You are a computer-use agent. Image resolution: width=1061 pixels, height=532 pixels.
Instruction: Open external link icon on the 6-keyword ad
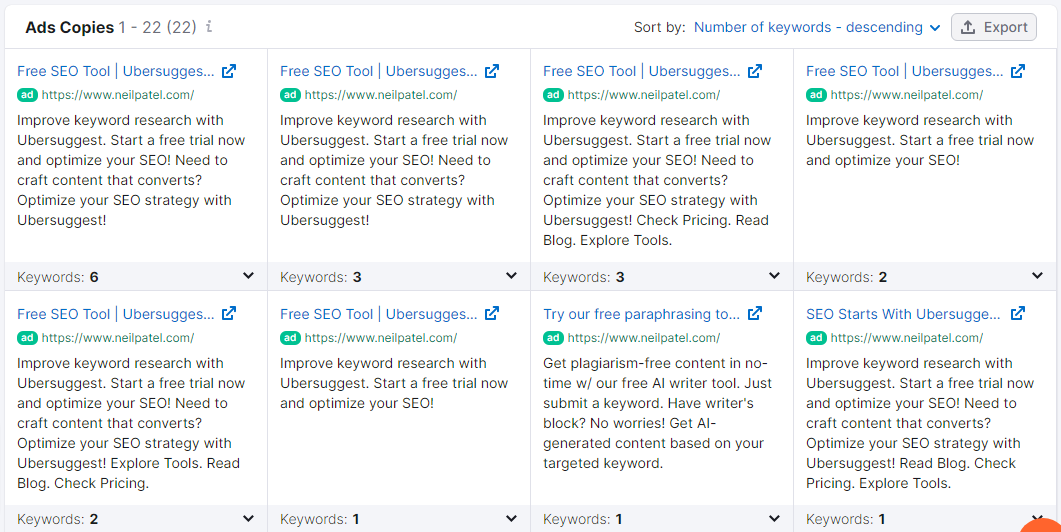click(229, 70)
